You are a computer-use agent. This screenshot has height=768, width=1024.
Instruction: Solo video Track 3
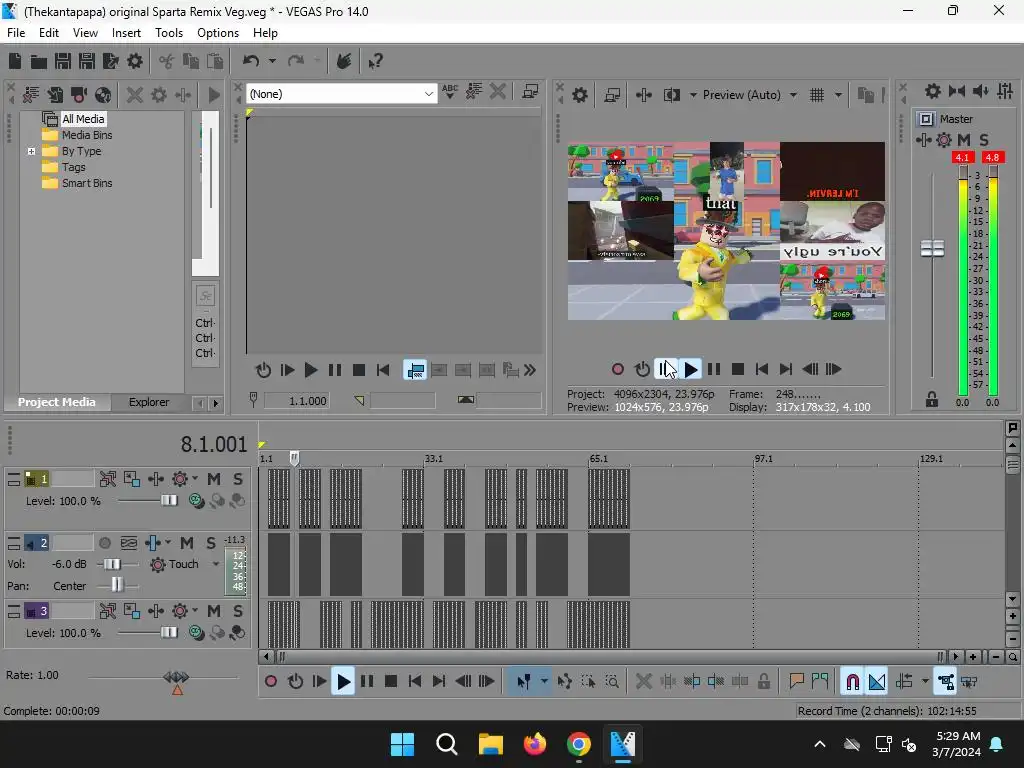coord(238,611)
